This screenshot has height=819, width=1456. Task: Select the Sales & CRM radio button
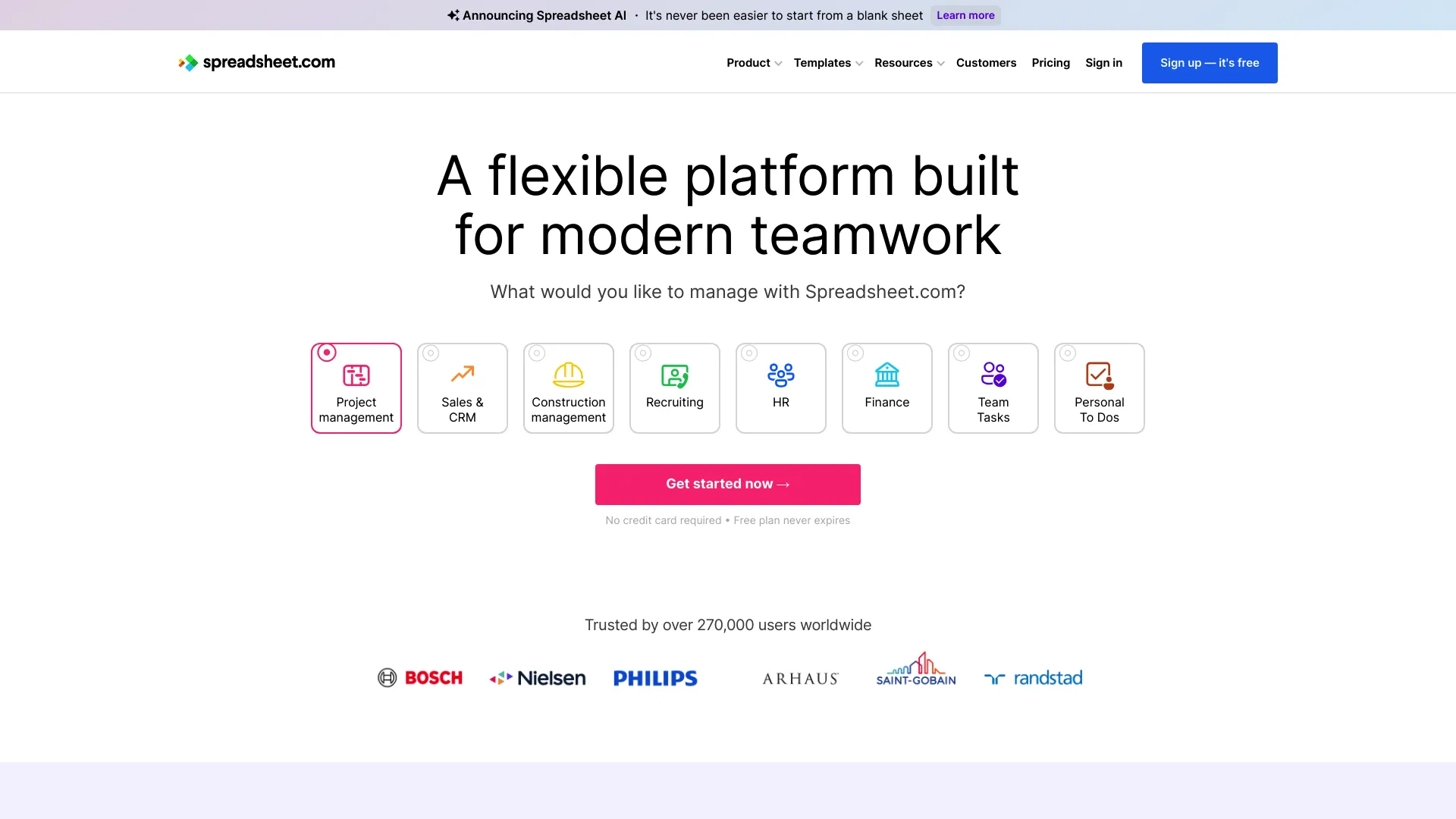click(431, 353)
